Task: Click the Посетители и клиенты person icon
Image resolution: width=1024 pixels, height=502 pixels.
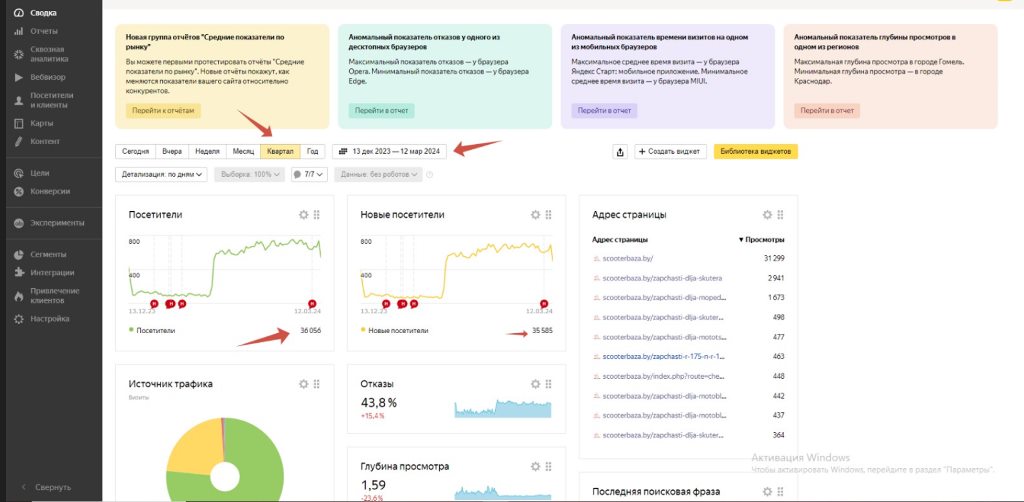Action: [x=18, y=101]
